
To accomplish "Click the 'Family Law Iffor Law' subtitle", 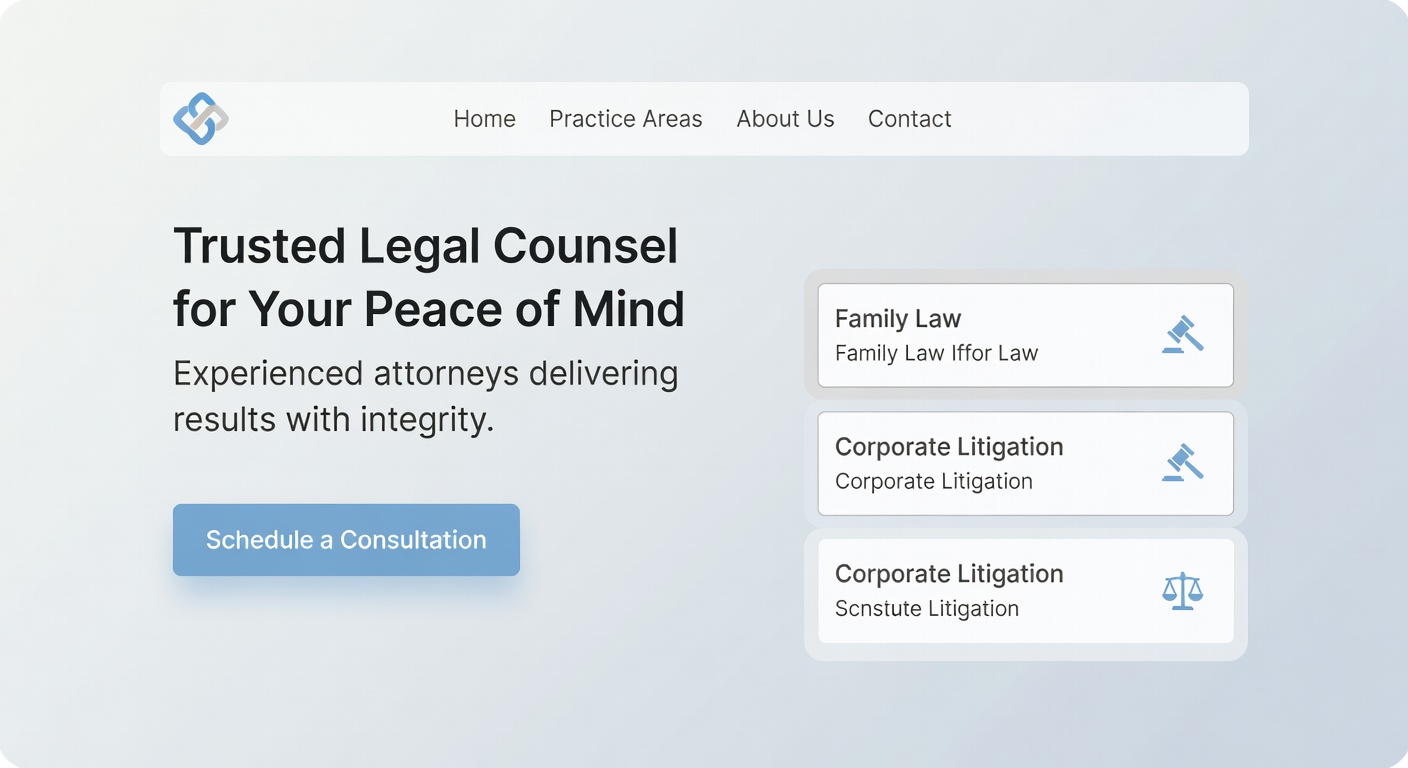I will point(936,353).
